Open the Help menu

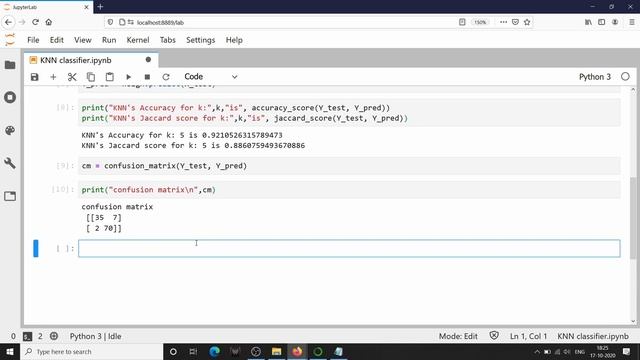click(x=234, y=40)
